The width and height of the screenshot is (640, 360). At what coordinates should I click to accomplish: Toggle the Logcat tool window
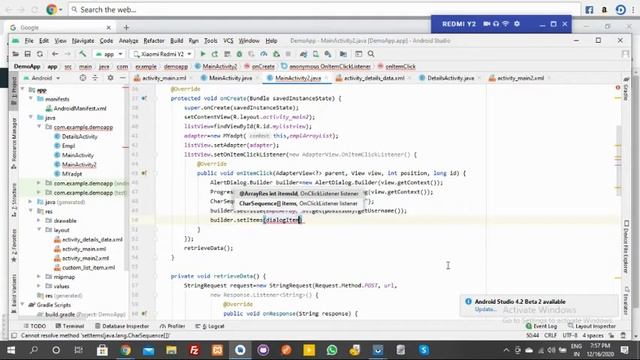tap(210, 326)
